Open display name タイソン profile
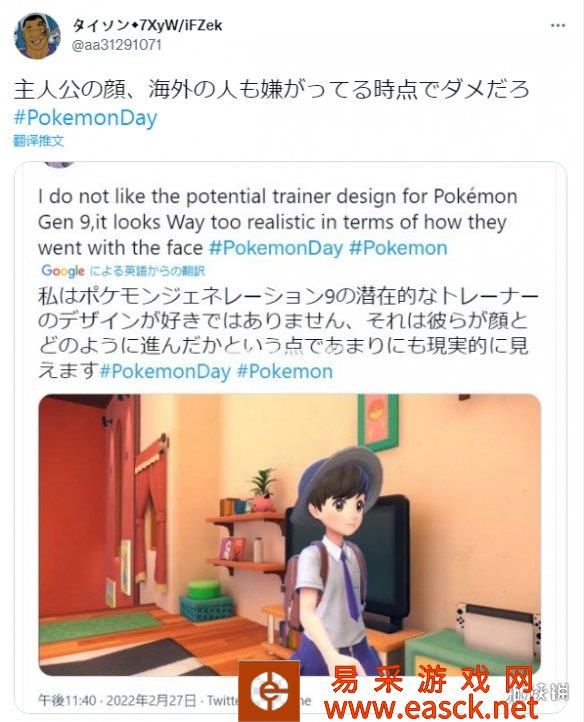 pos(147,25)
